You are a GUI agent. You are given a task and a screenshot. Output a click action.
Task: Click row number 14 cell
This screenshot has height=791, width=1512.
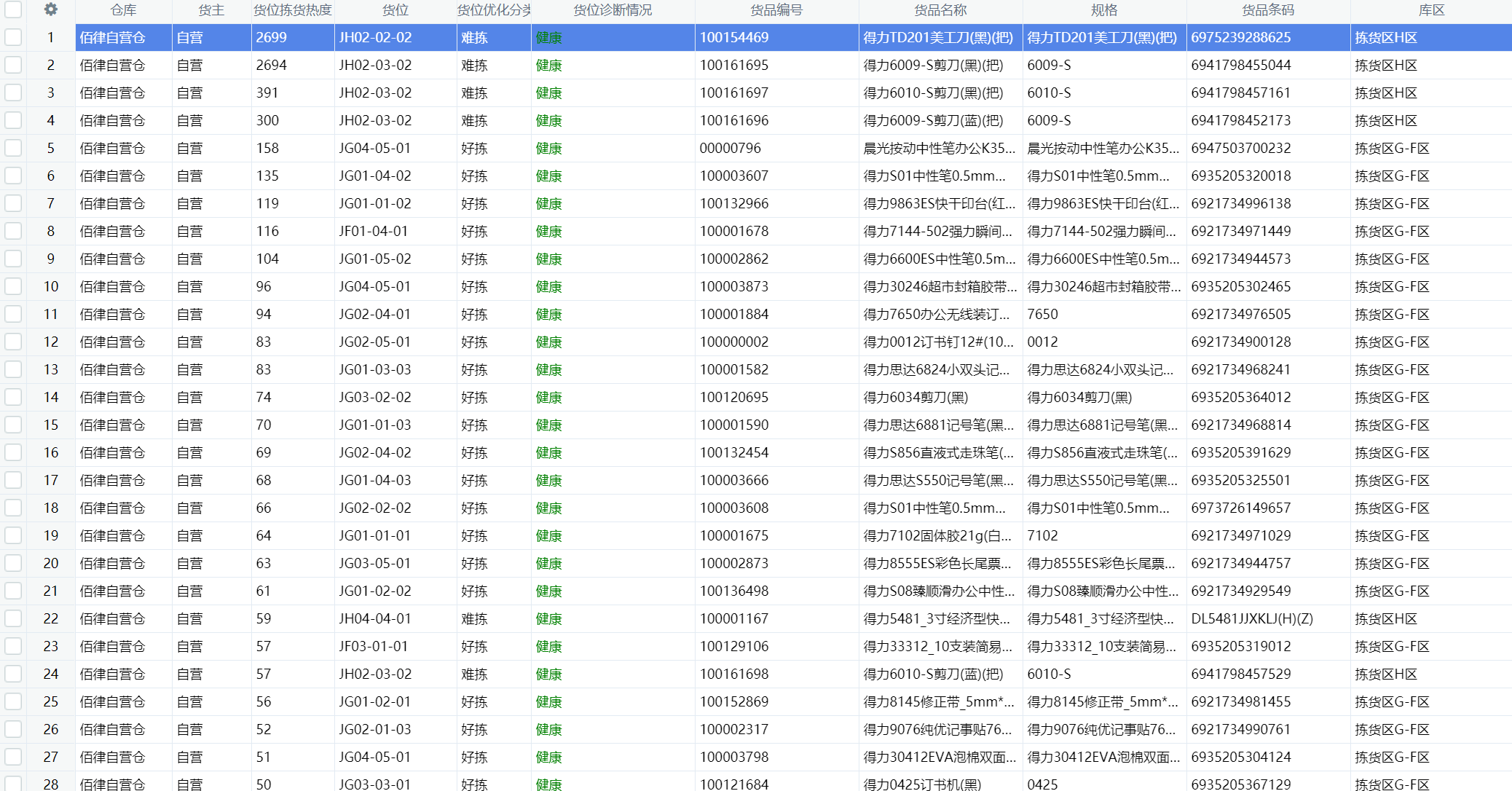point(51,397)
